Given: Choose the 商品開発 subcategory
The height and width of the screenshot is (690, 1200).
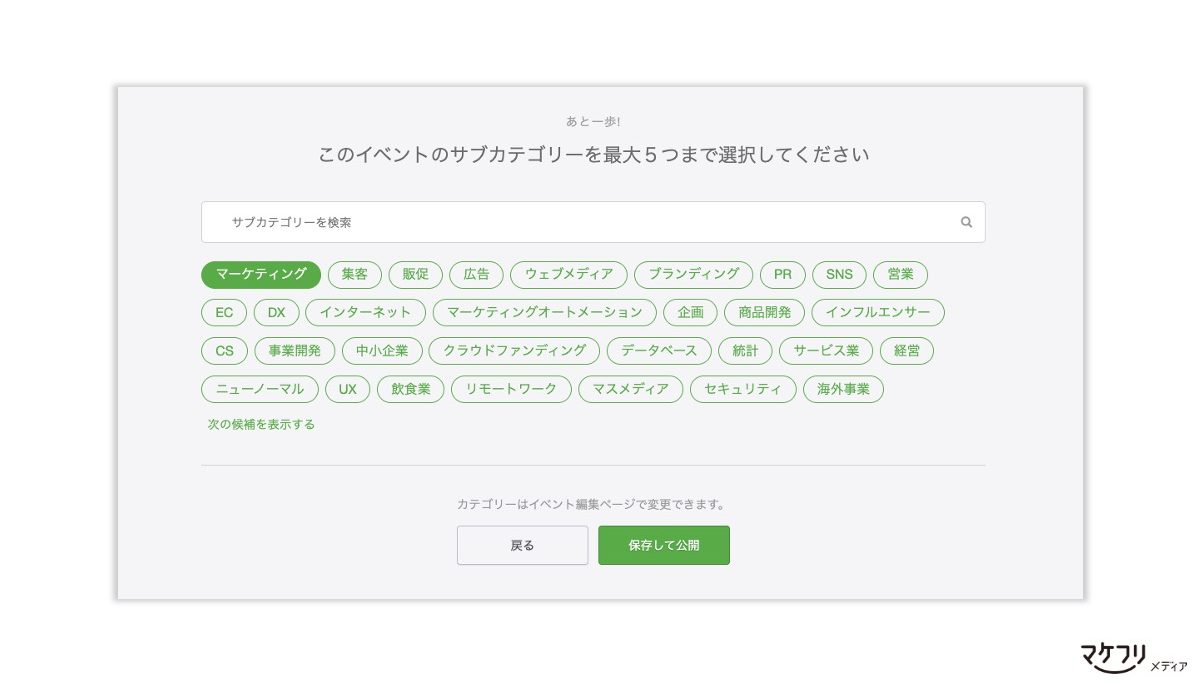Looking at the screenshot, I should (765, 313).
